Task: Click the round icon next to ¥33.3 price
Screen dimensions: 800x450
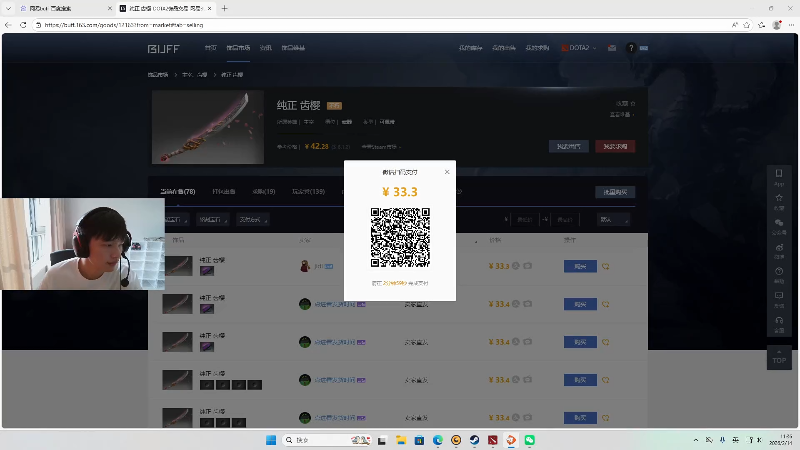Action: 516,266
